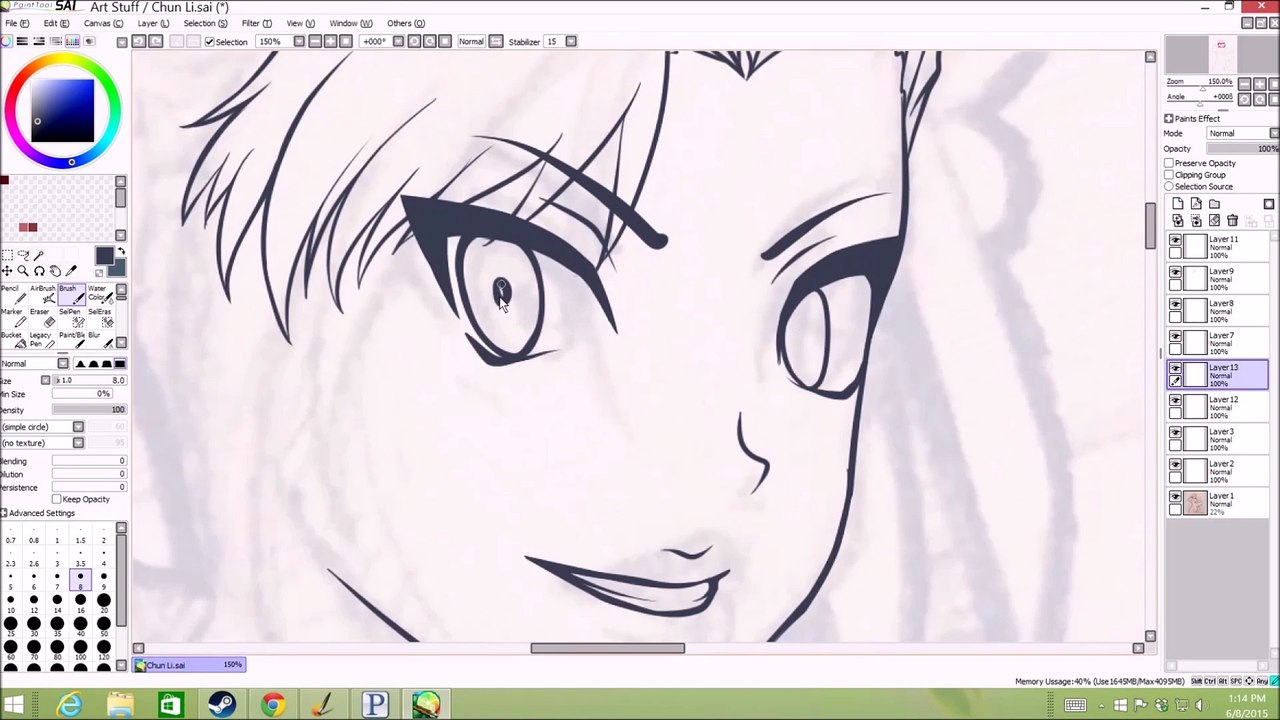Open the Stabilizer value dropdown
Image resolution: width=1280 pixels, height=720 pixels.
571,41
